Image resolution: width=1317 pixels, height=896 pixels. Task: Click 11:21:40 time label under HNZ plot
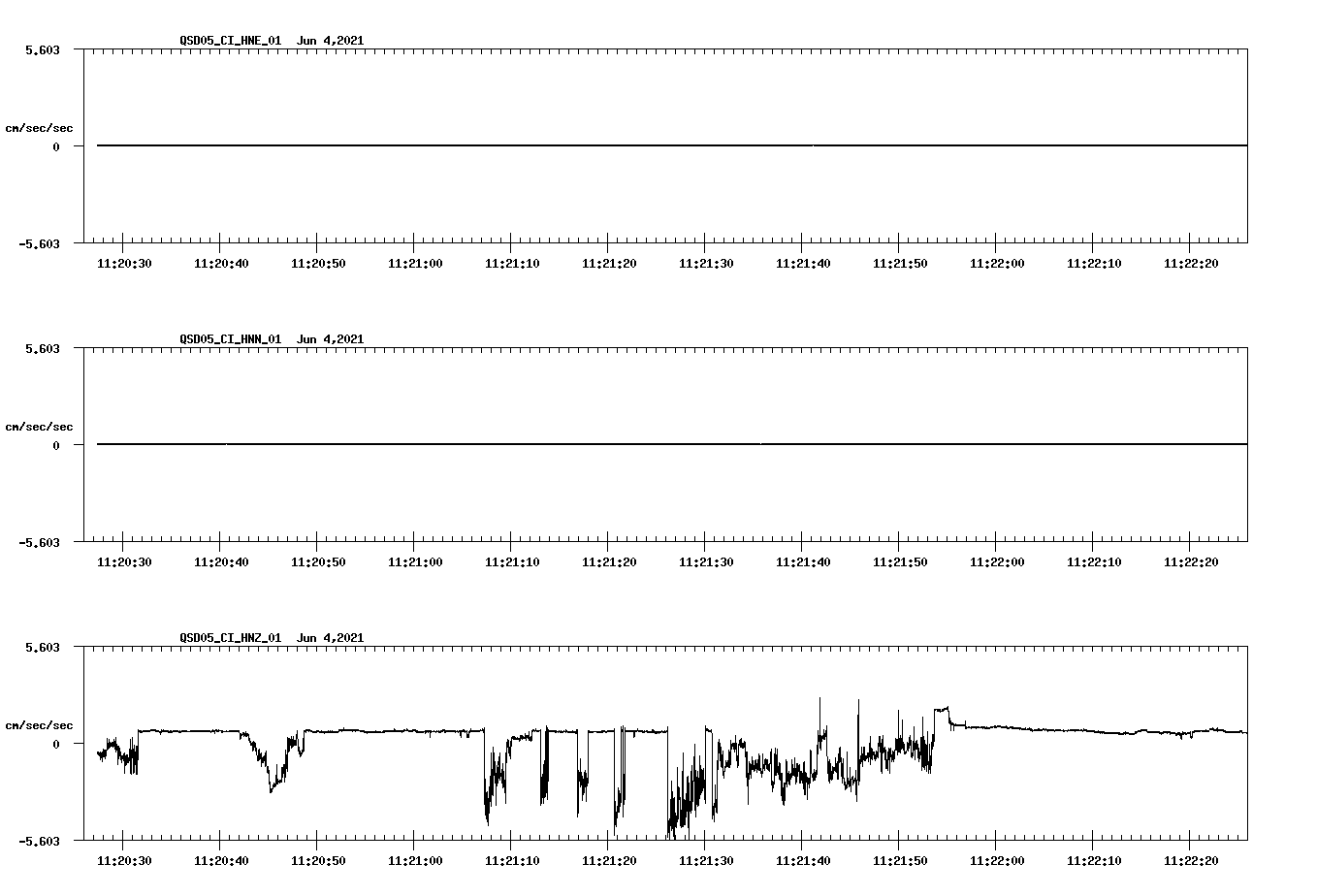[x=803, y=861]
